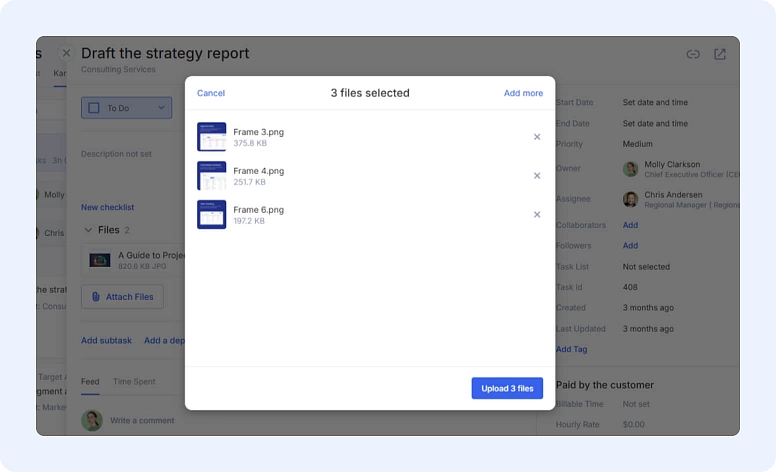
Task: Open task in new window icon
Action: pyautogui.click(x=720, y=55)
